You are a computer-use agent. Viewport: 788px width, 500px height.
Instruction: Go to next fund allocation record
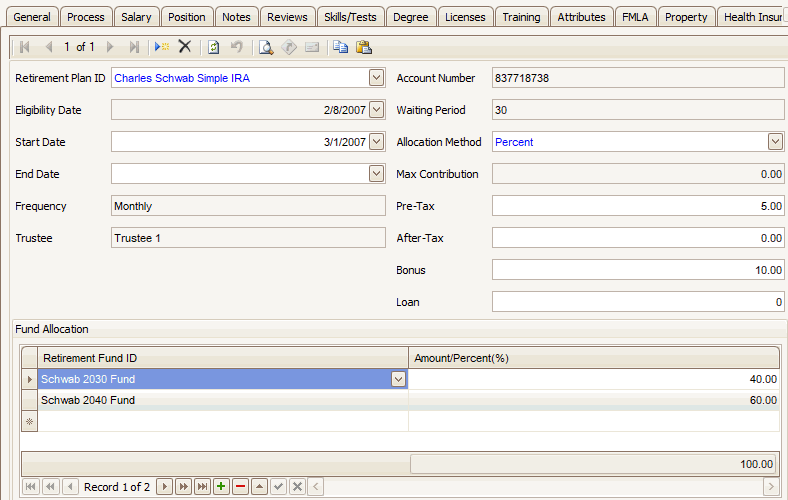click(x=165, y=486)
